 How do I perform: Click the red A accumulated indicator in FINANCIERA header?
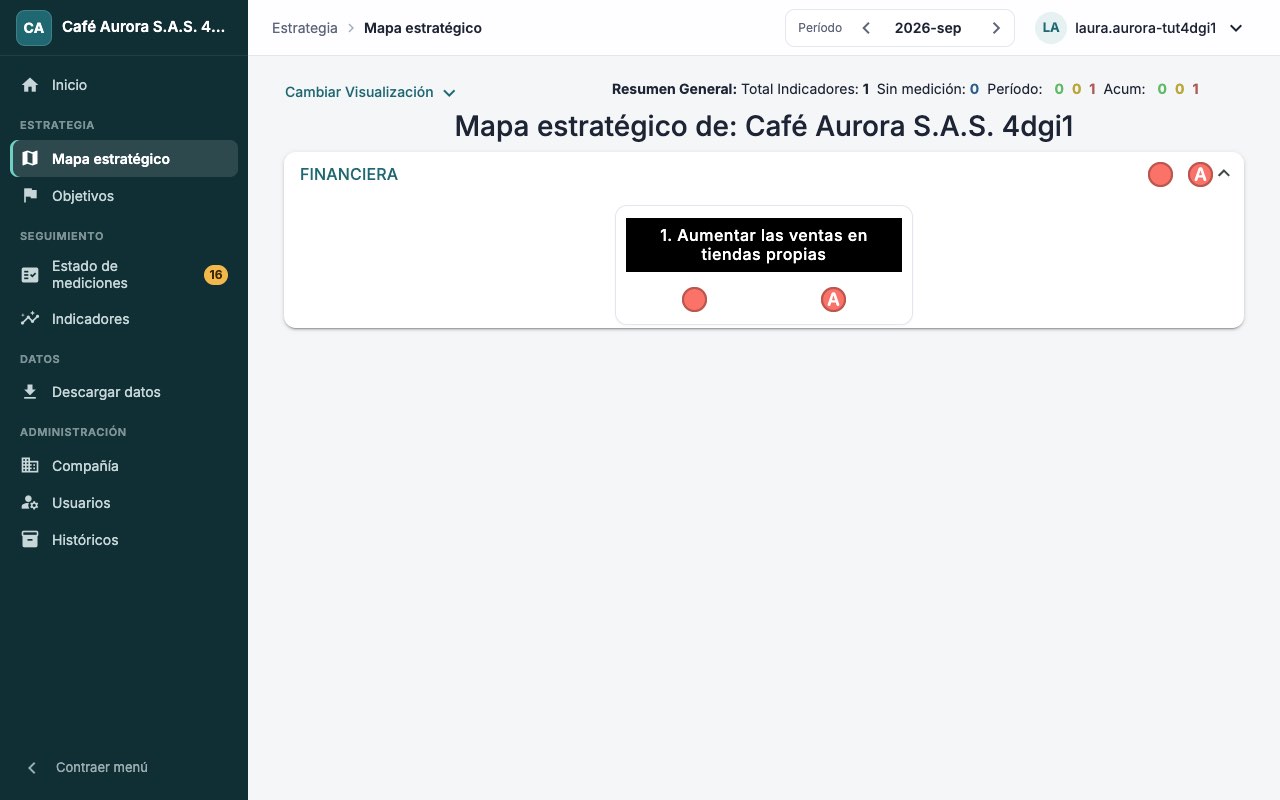point(1200,175)
